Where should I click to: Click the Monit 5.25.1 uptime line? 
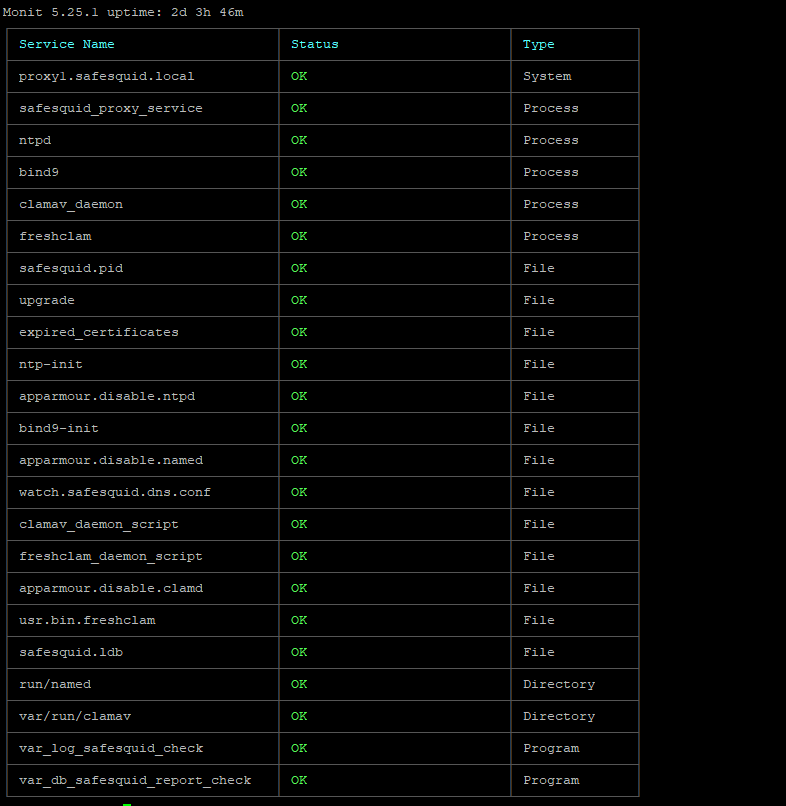(x=123, y=12)
